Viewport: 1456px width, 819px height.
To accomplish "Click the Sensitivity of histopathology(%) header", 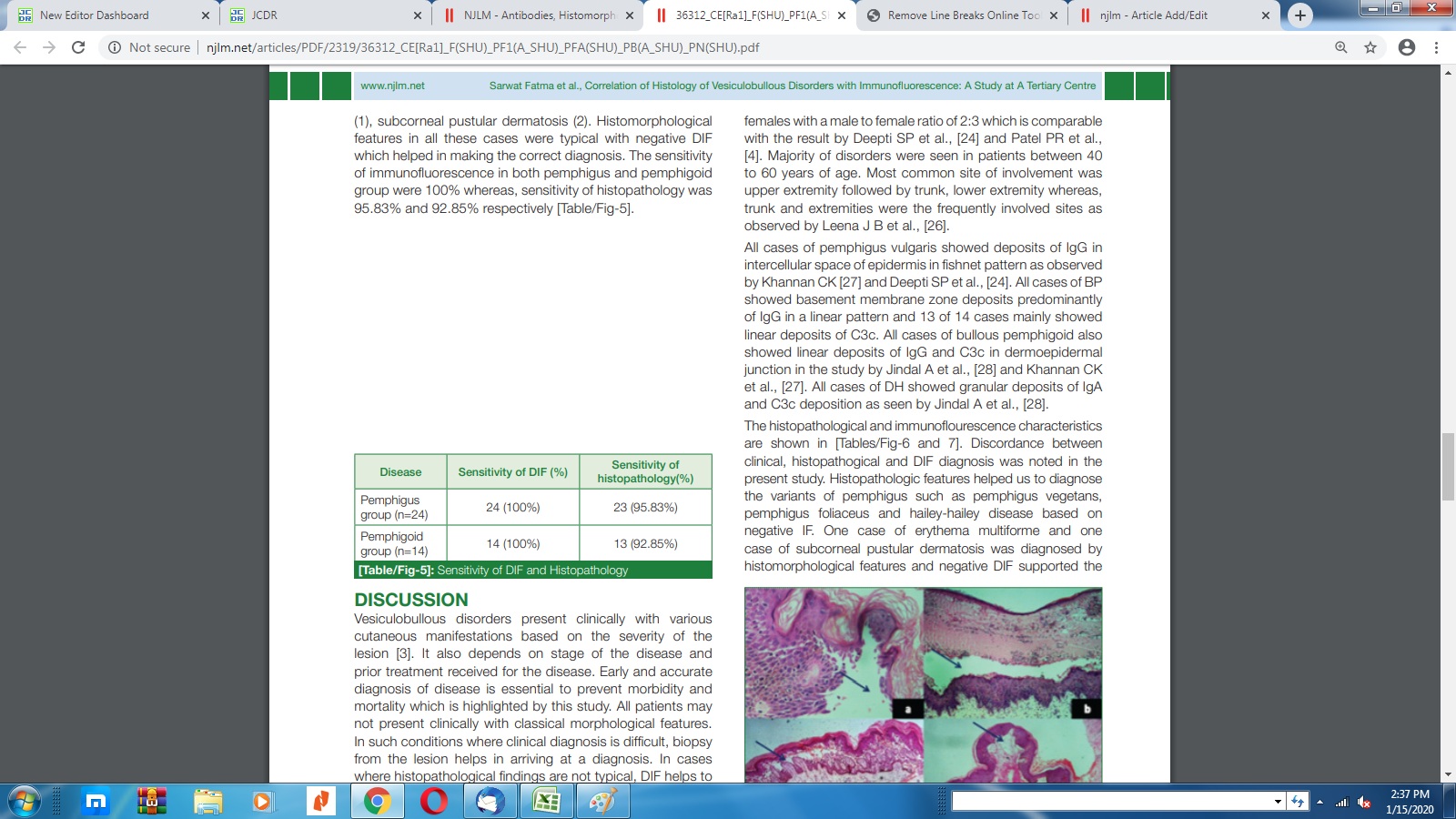I will (x=645, y=471).
